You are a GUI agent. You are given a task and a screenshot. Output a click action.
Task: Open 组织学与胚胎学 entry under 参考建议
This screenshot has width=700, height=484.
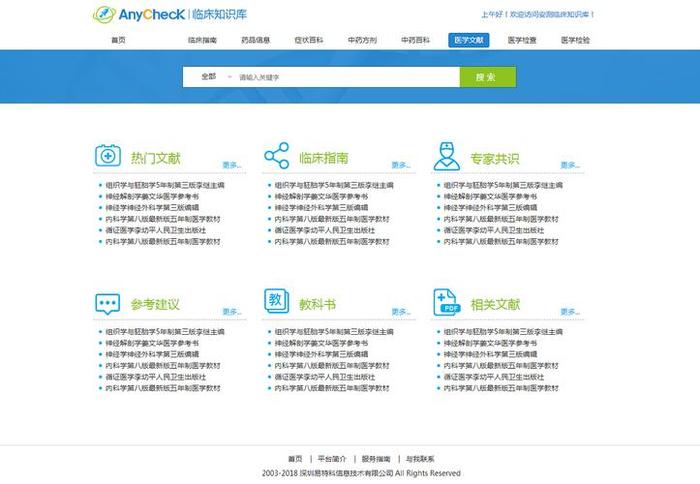tap(165, 332)
